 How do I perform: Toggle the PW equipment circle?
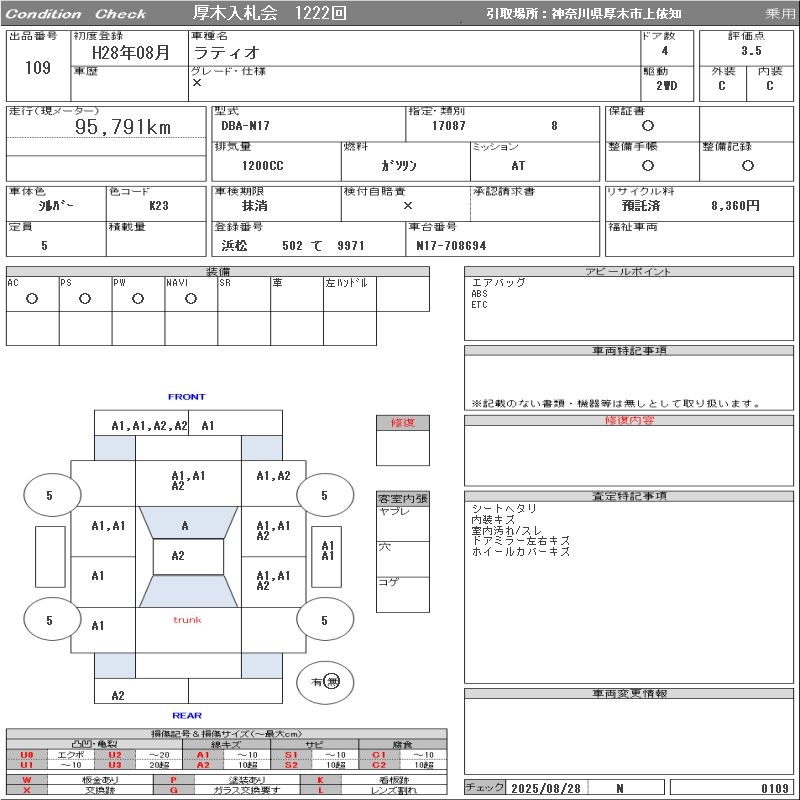coord(138,298)
